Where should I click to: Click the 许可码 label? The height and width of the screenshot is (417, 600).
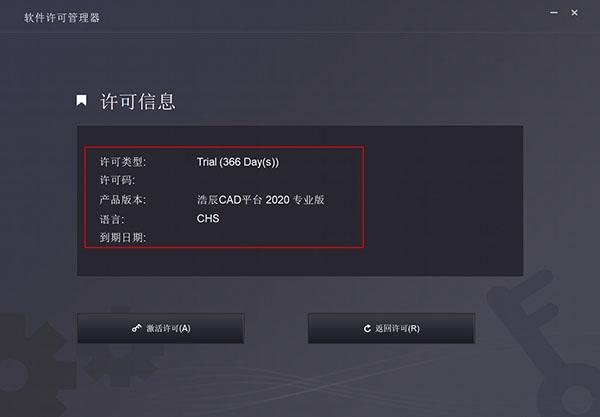(x=117, y=180)
